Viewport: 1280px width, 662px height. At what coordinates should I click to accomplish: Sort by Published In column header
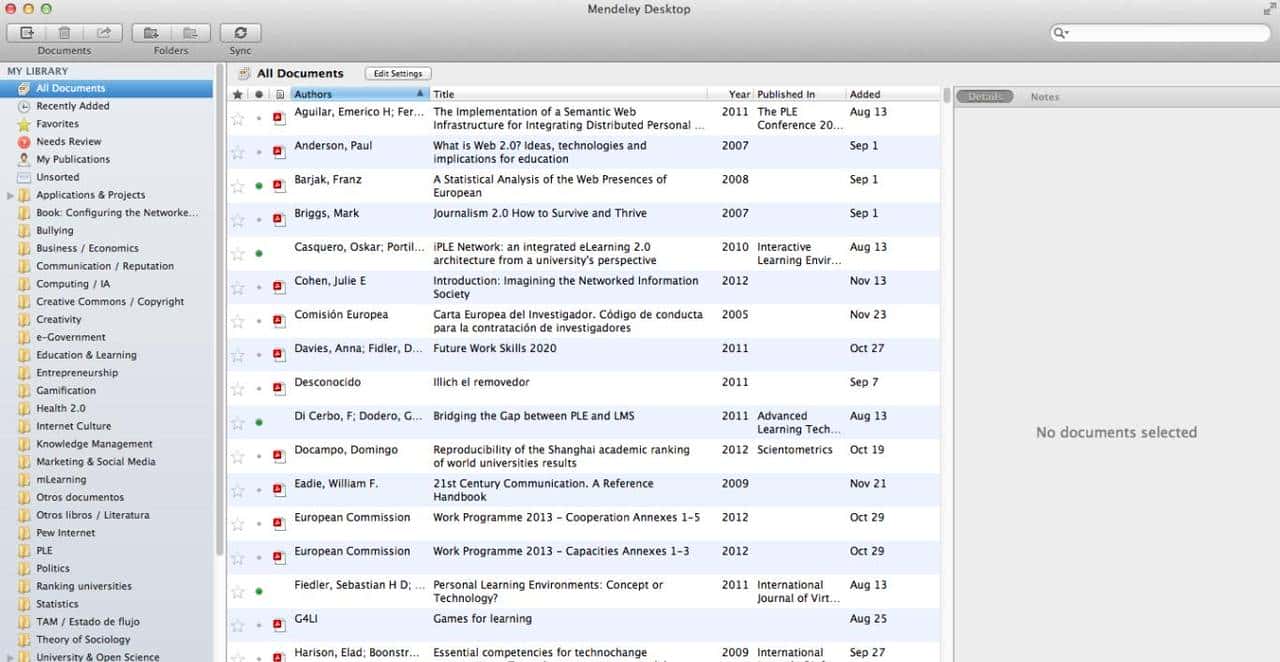[800, 94]
